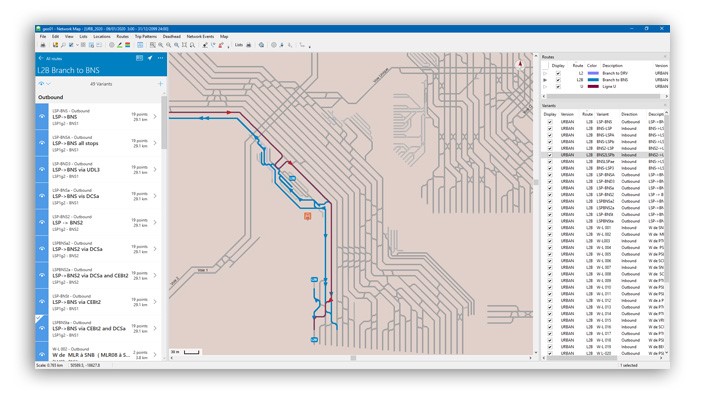Click the green pencil edit toolbar icon
705x406 pixels.
tap(120, 45)
